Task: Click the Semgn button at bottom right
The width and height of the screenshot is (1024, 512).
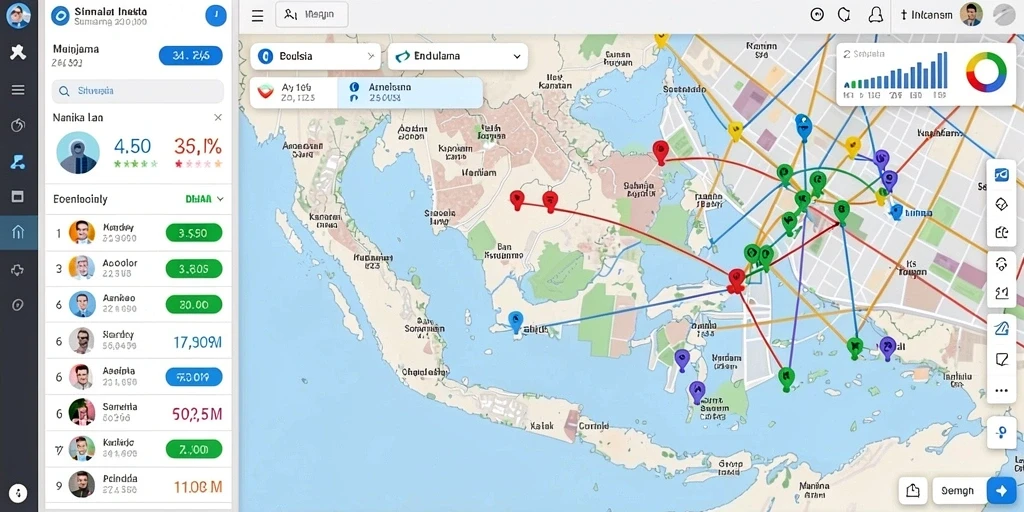Action: tap(957, 490)
